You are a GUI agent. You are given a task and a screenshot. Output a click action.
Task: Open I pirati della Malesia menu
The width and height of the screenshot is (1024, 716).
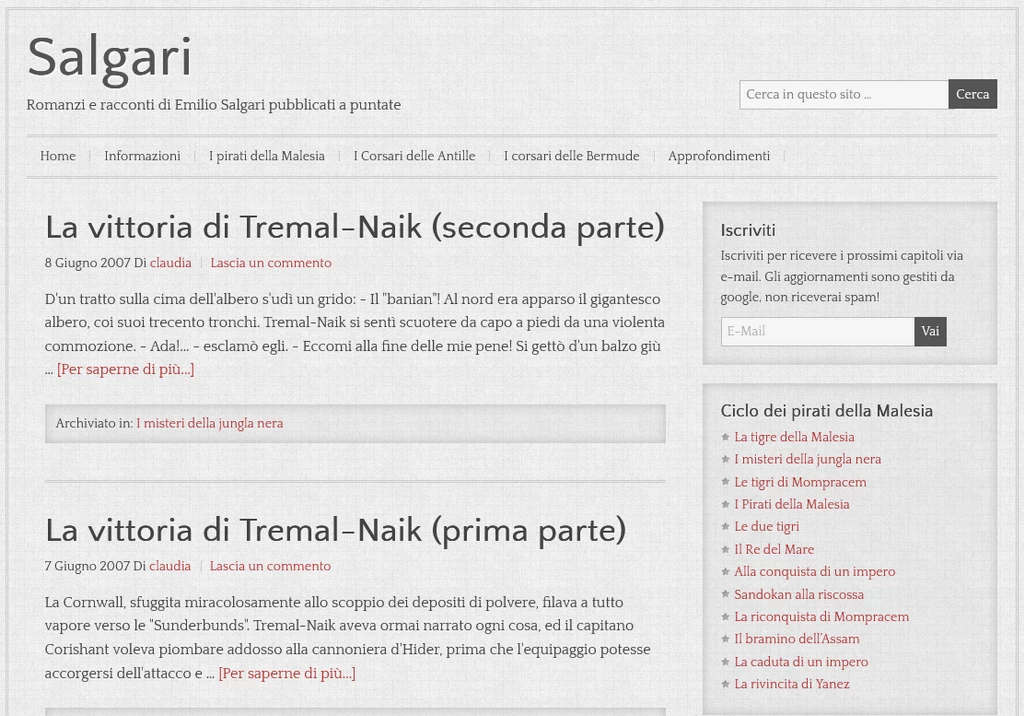(266, 156)
